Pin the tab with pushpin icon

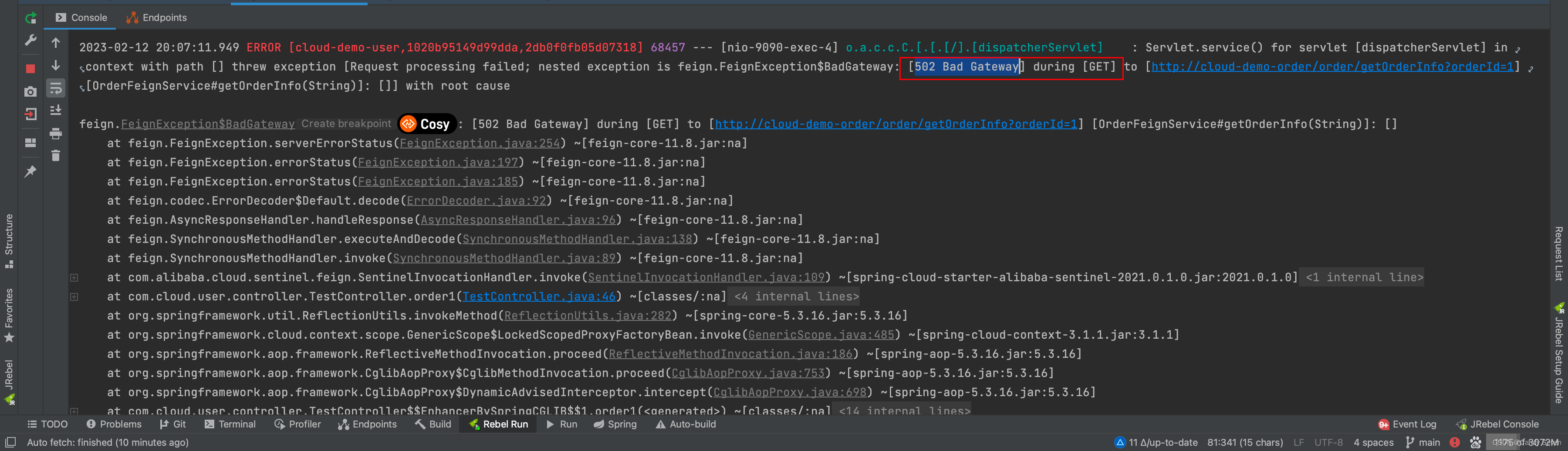click(x=30, y=172)
